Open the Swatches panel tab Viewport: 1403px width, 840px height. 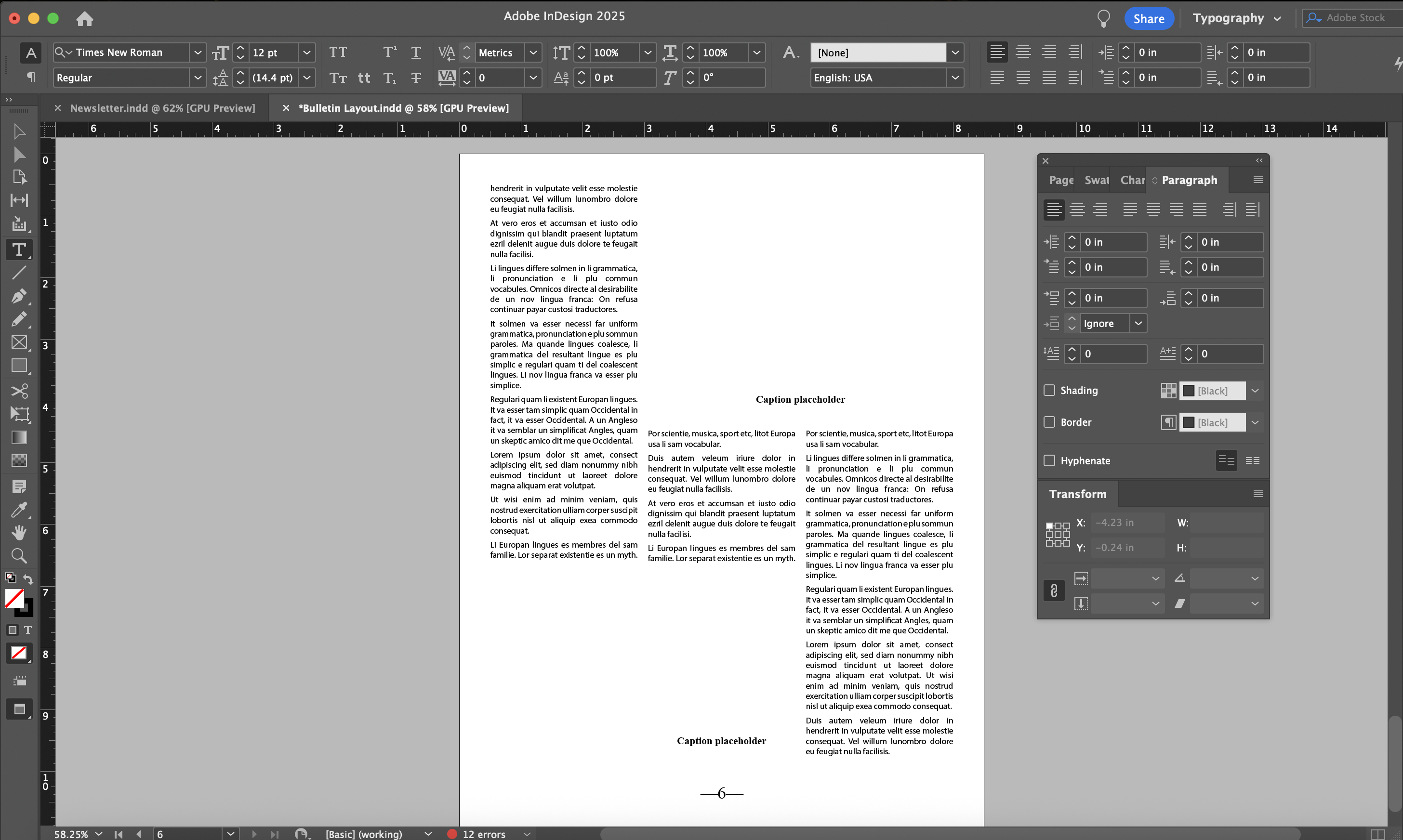pos(1096,180)
